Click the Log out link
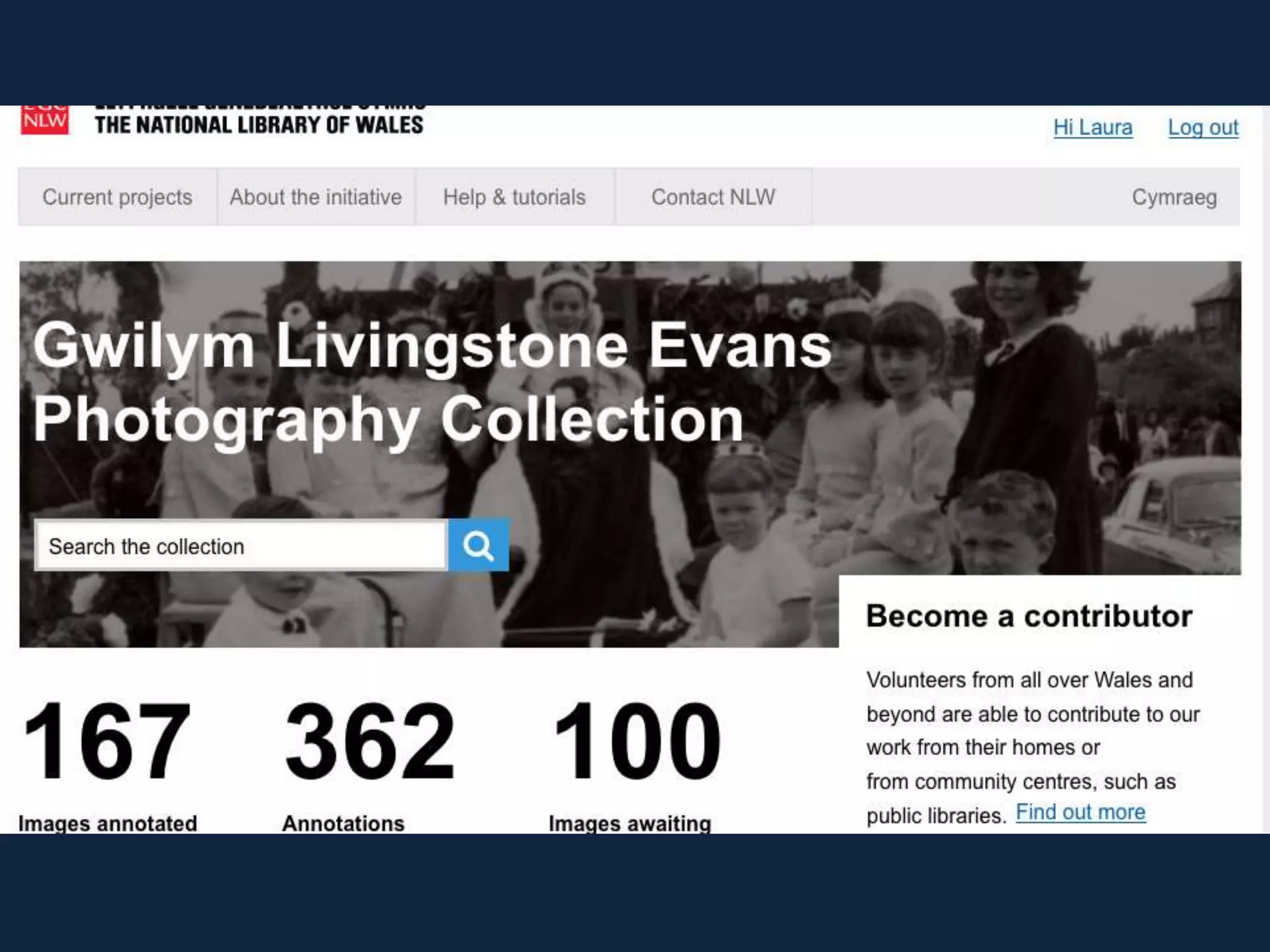Viewport: 1270px width, 952px height. coord(1203,127)
